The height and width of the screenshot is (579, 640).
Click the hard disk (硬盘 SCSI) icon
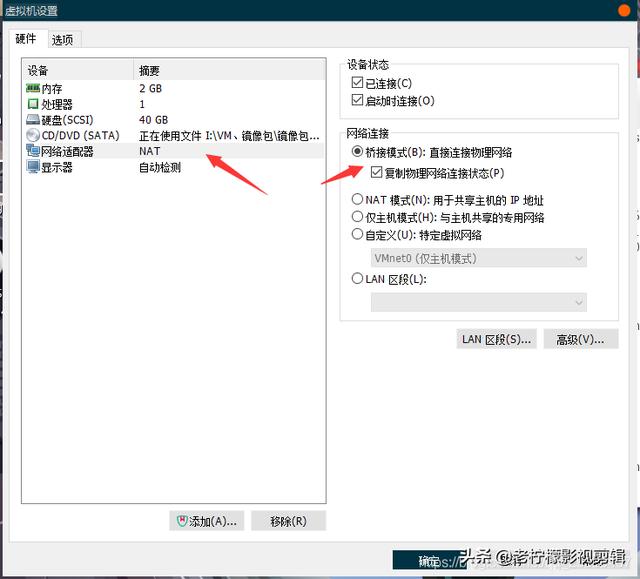coord(33,120)
